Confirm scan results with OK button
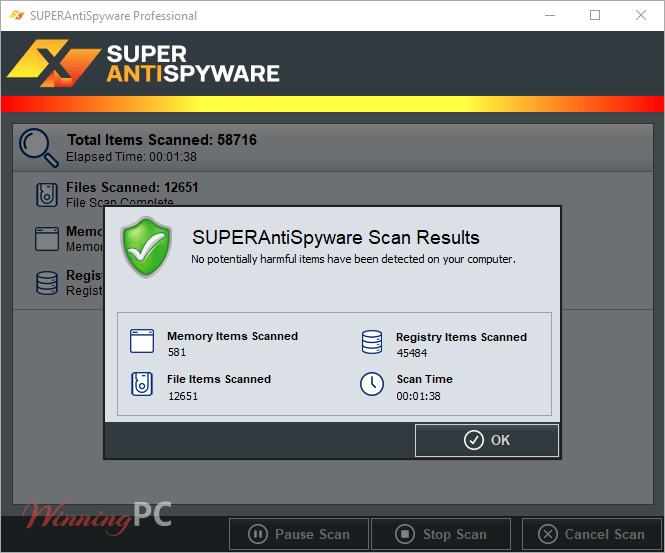 (486, 440)
